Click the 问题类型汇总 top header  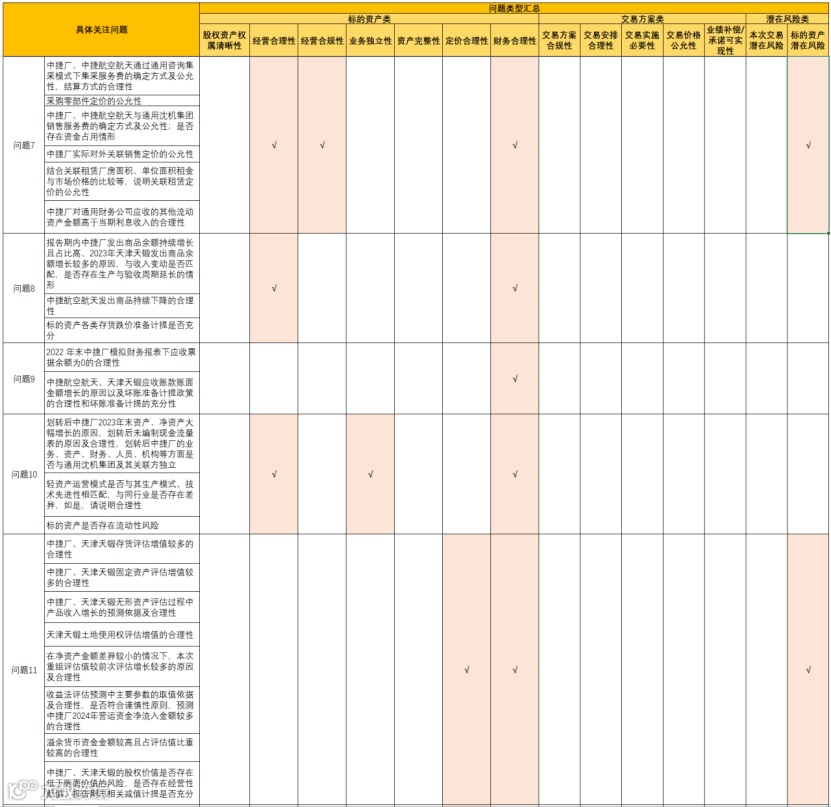tap(514, 8)
